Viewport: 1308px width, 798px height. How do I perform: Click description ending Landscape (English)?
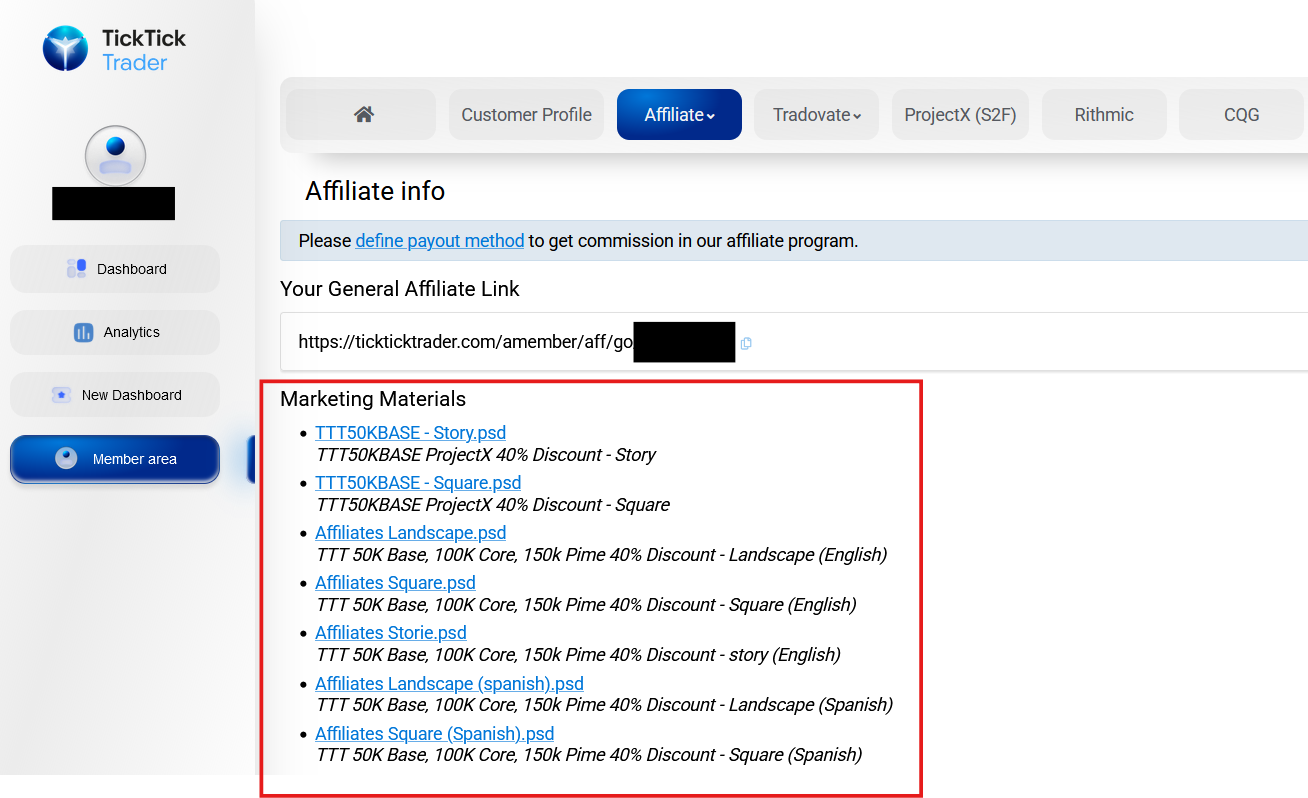[602, 555]
